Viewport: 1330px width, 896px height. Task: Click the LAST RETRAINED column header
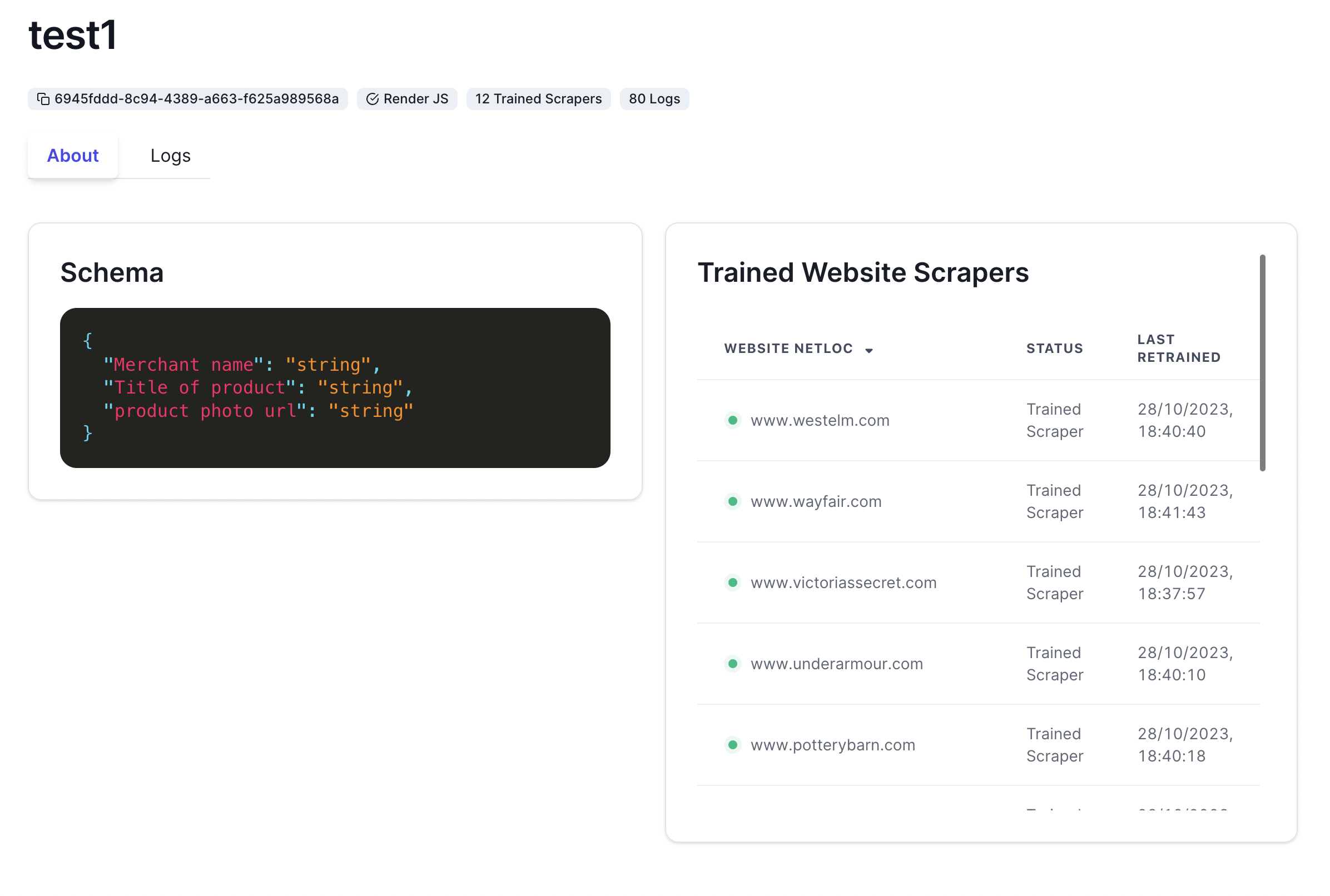(x=1179, y=349)
